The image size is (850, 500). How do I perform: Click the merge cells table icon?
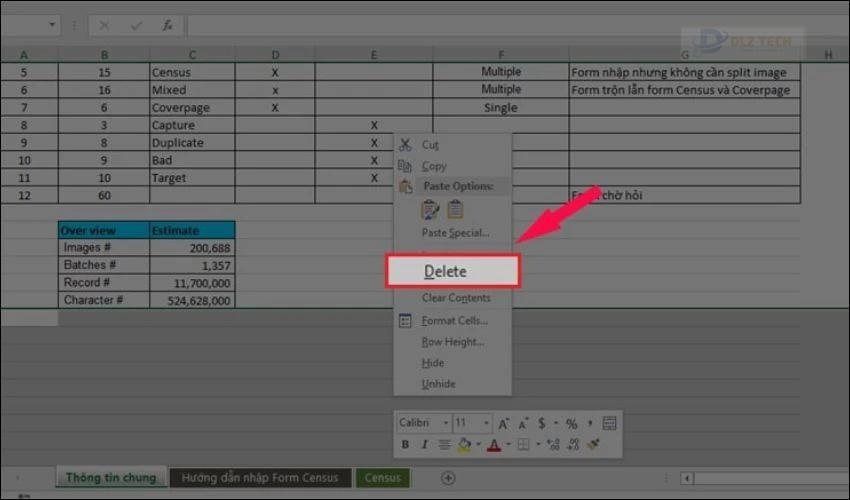pos(609,424)
